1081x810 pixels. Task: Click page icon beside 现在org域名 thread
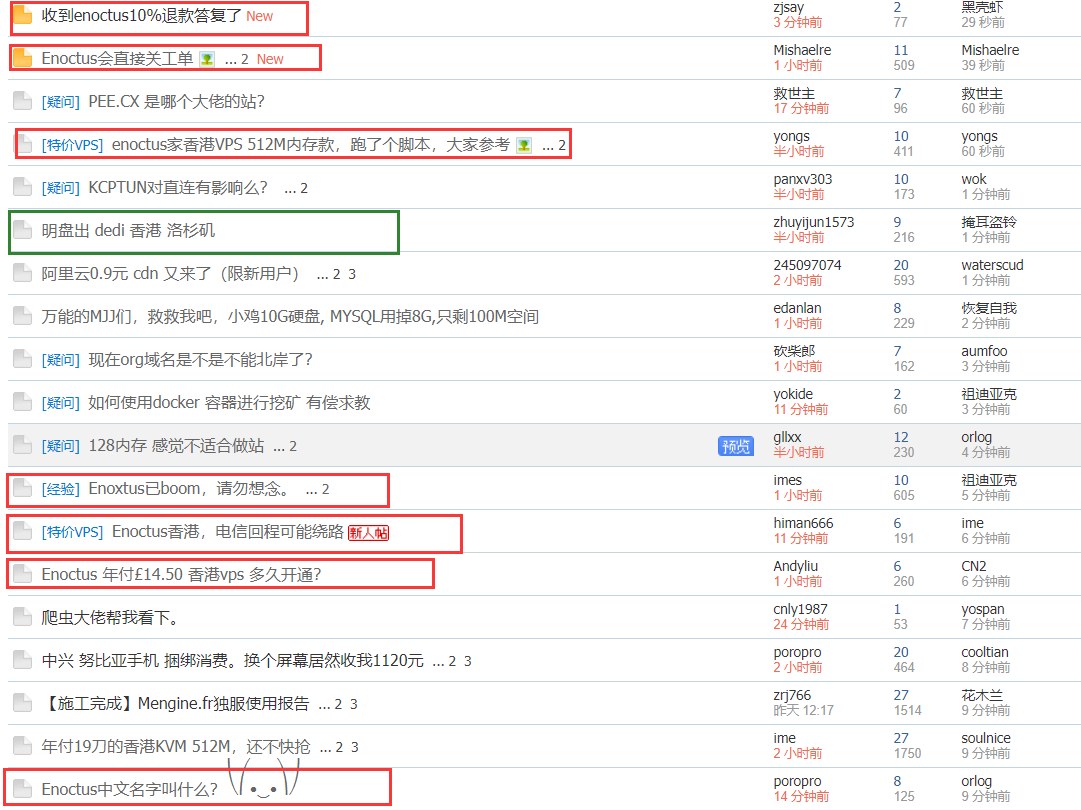23,359
